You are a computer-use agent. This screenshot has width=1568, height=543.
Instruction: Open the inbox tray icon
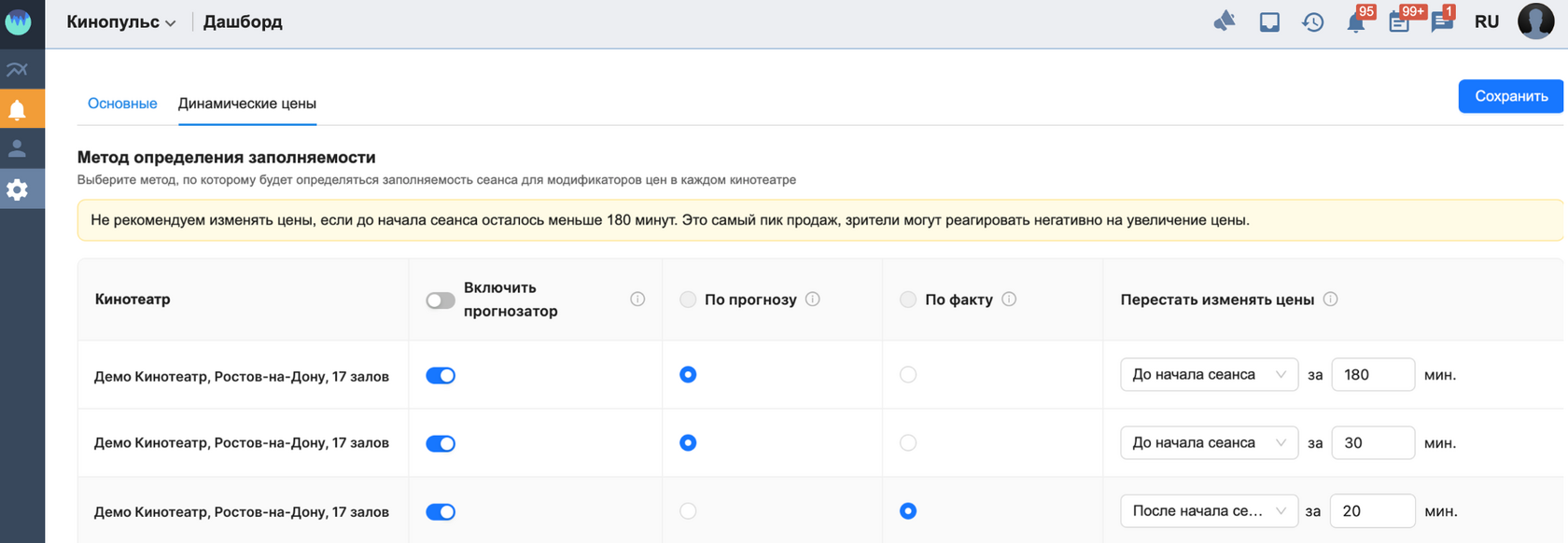click(x=1269, y=21)
